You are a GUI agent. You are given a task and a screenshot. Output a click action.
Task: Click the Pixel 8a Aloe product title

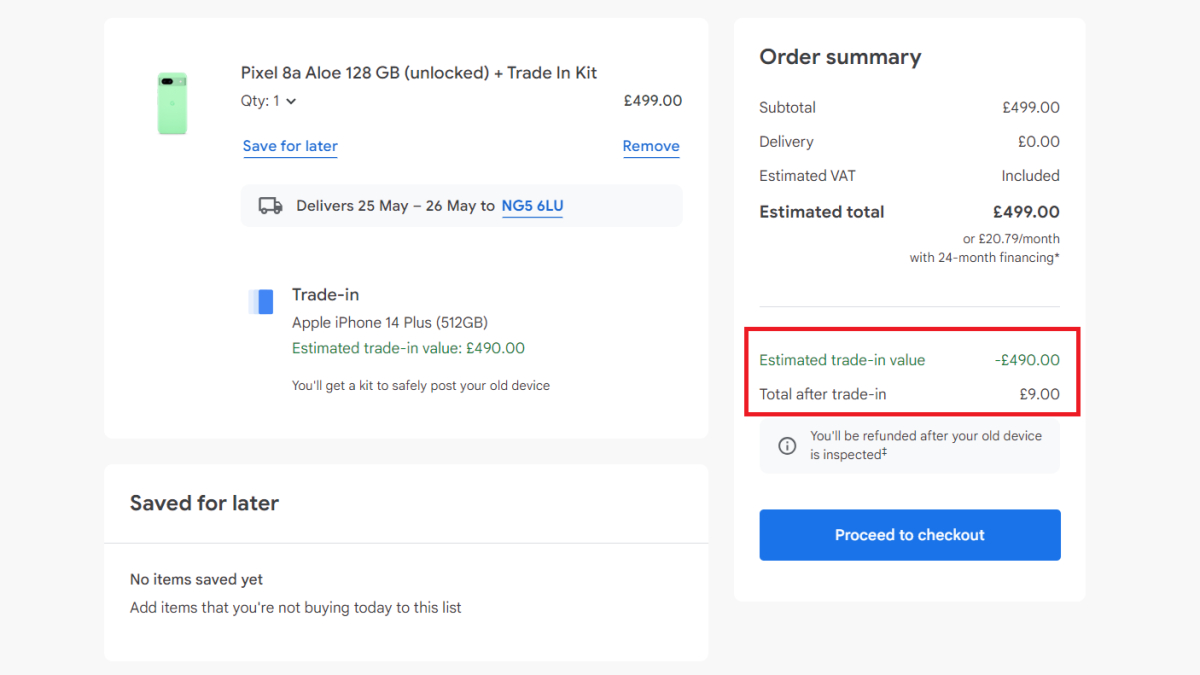[x=419, y=73]
